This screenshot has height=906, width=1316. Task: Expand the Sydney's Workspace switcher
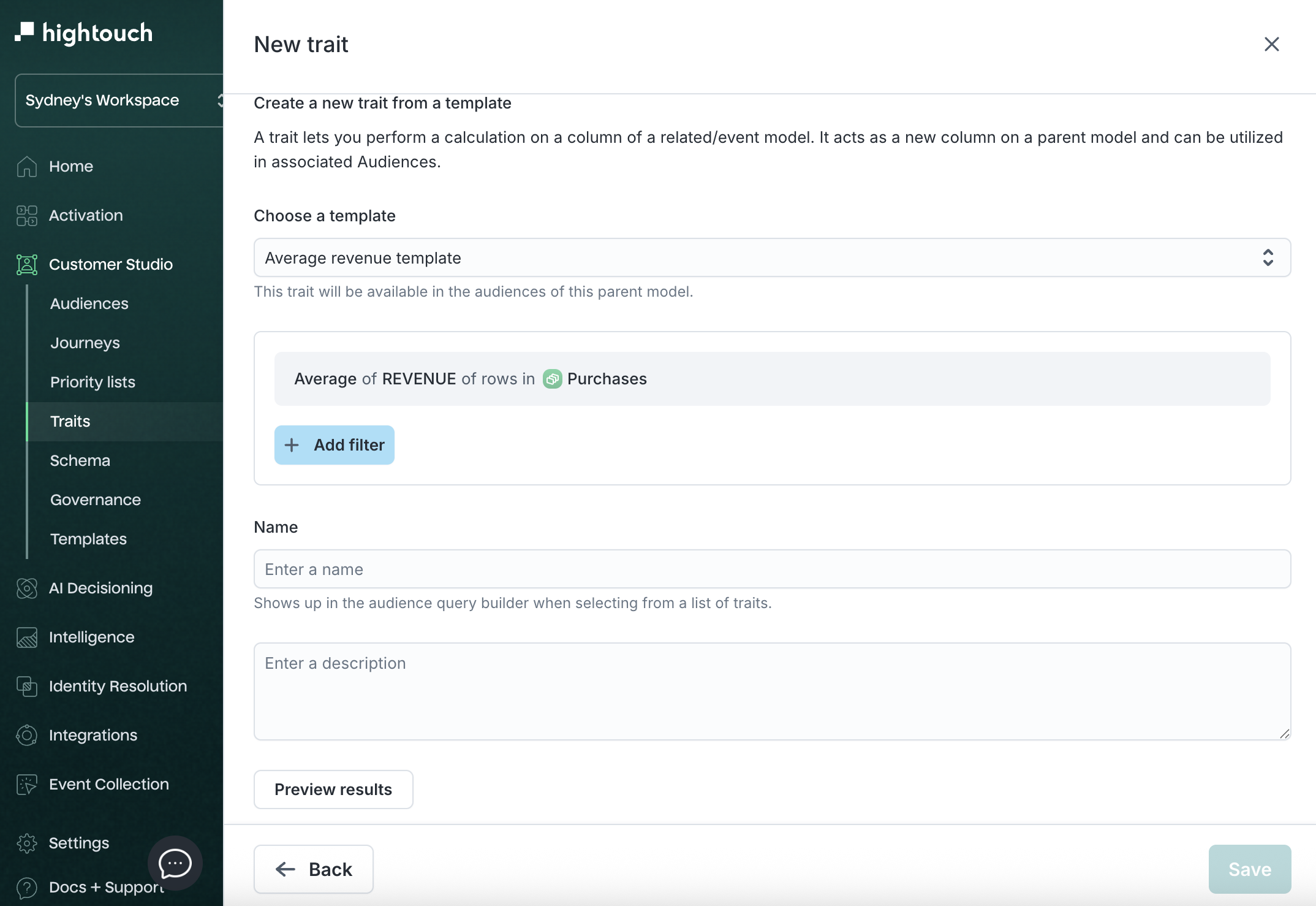pyautogui.click(x=119, y=101)
